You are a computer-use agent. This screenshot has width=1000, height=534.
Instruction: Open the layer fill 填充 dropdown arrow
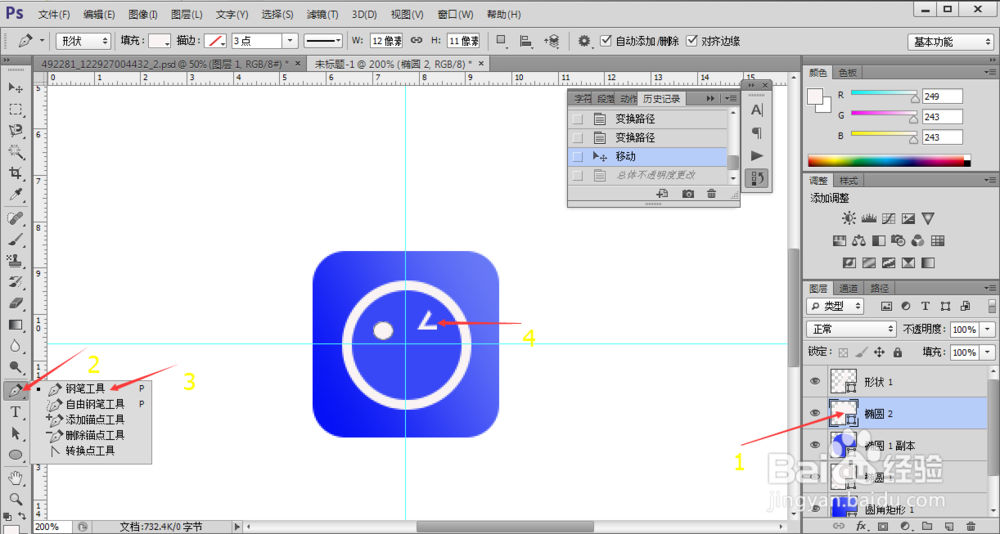coord(988,352)
